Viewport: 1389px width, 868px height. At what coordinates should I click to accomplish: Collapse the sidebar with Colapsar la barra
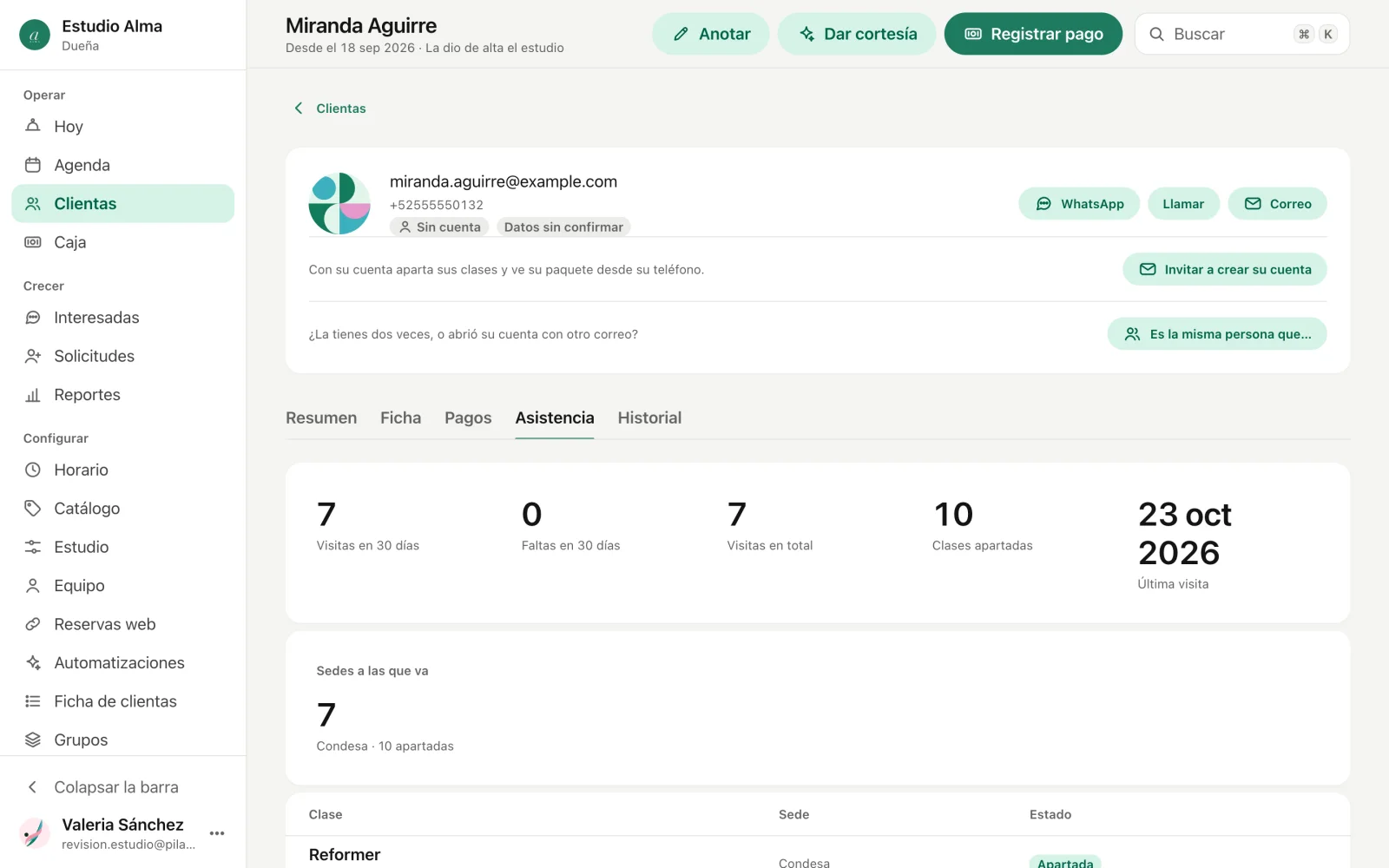tap(122, 787)
